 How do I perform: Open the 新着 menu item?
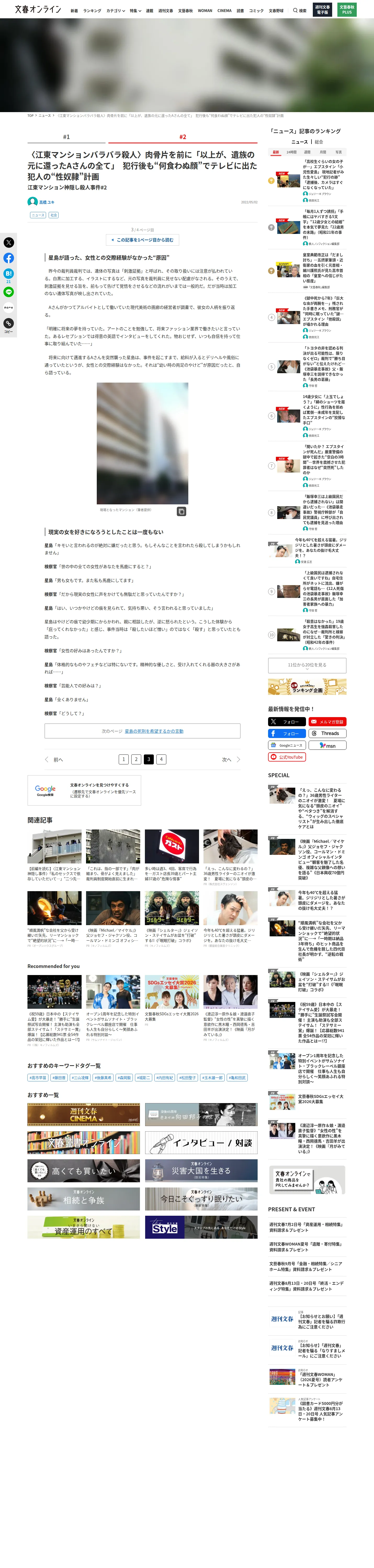coord(74,11)
